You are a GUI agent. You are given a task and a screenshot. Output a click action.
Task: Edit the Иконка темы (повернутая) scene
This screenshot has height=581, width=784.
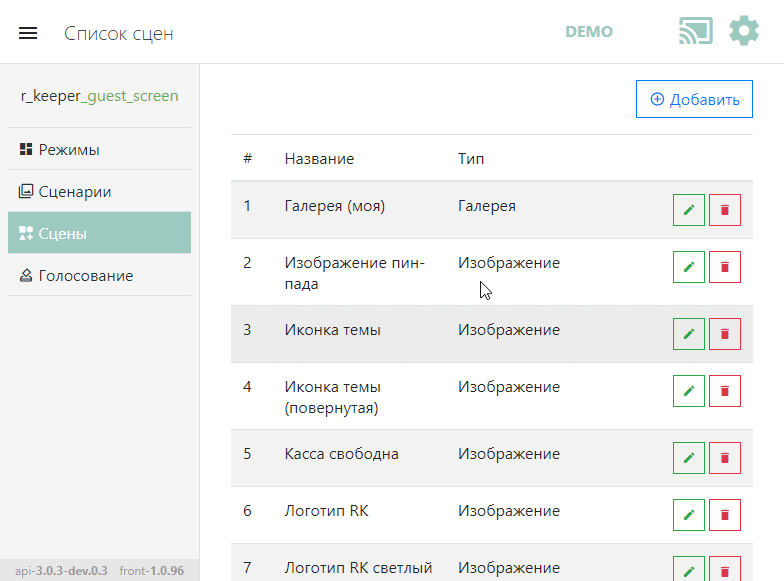click(x=688, y=391)
